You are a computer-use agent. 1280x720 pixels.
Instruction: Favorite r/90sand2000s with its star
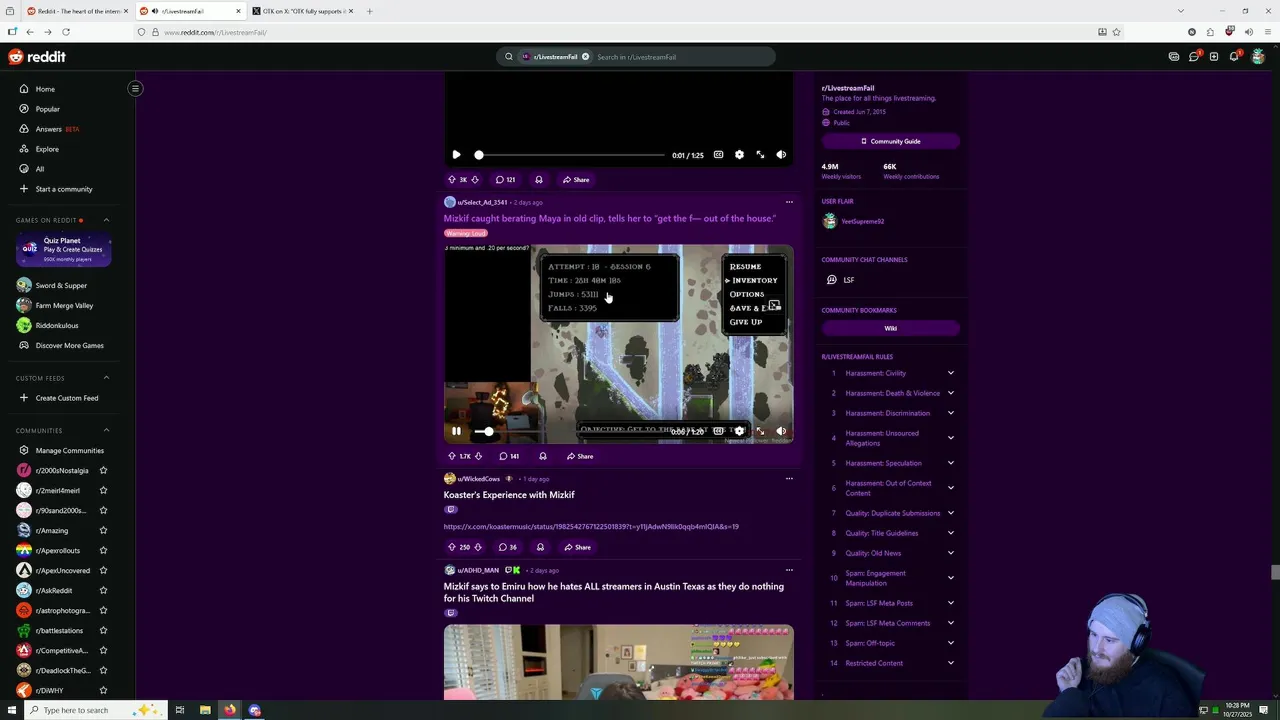pyautogui.click(x=103, y=510)
